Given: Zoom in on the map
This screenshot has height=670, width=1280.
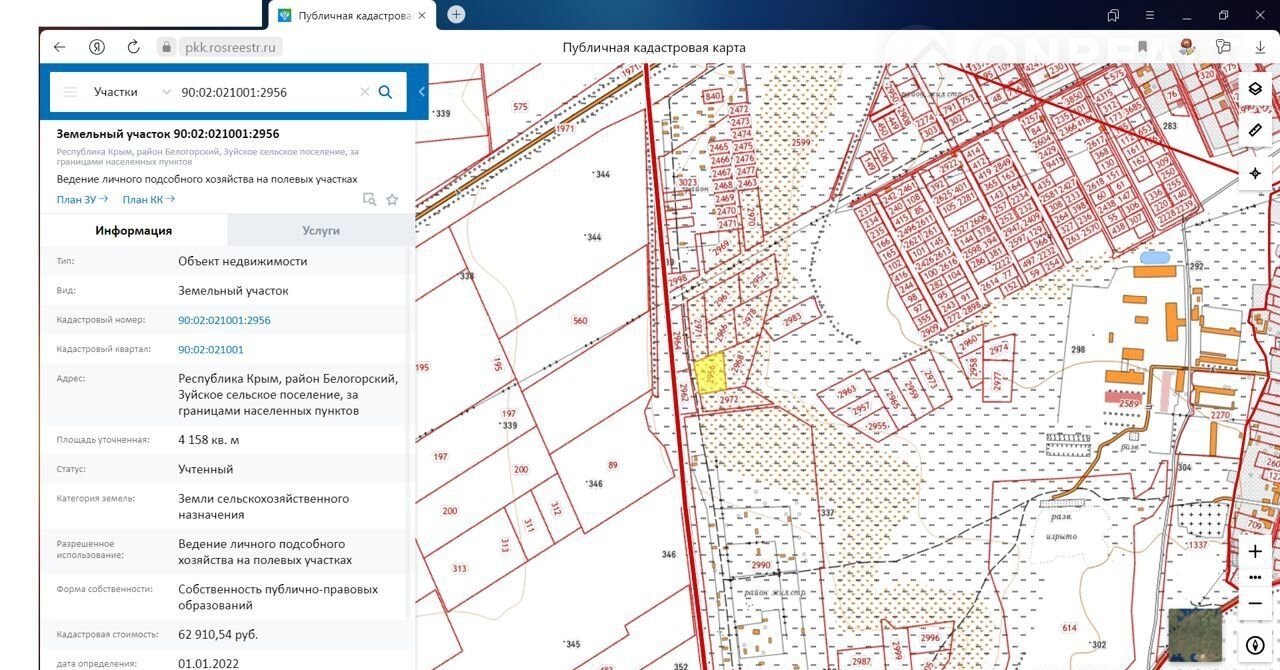Looking at the screenshot, I should (1255, 552).
